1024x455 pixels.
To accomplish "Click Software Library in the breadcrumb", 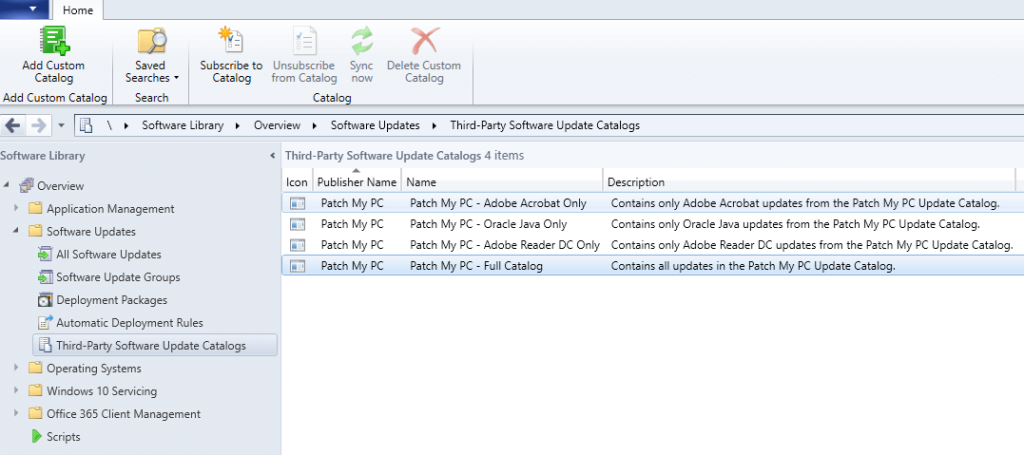I will [x=183, y=125].
